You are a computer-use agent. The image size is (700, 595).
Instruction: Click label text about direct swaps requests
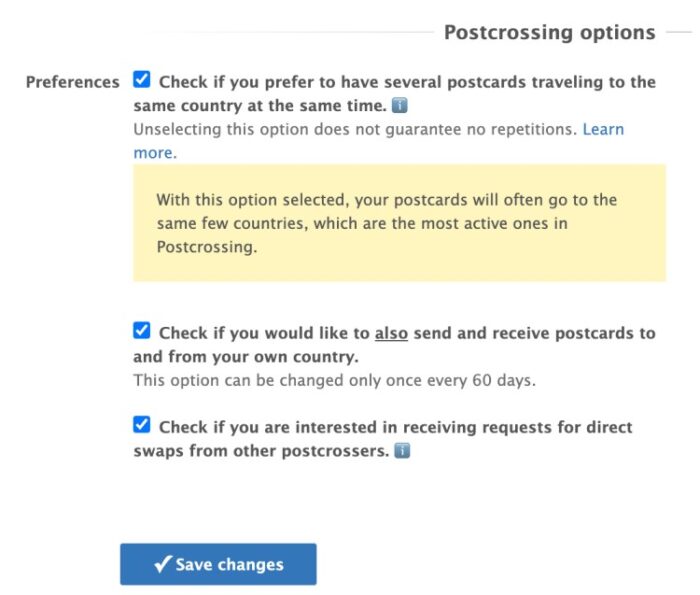(383, 439)
